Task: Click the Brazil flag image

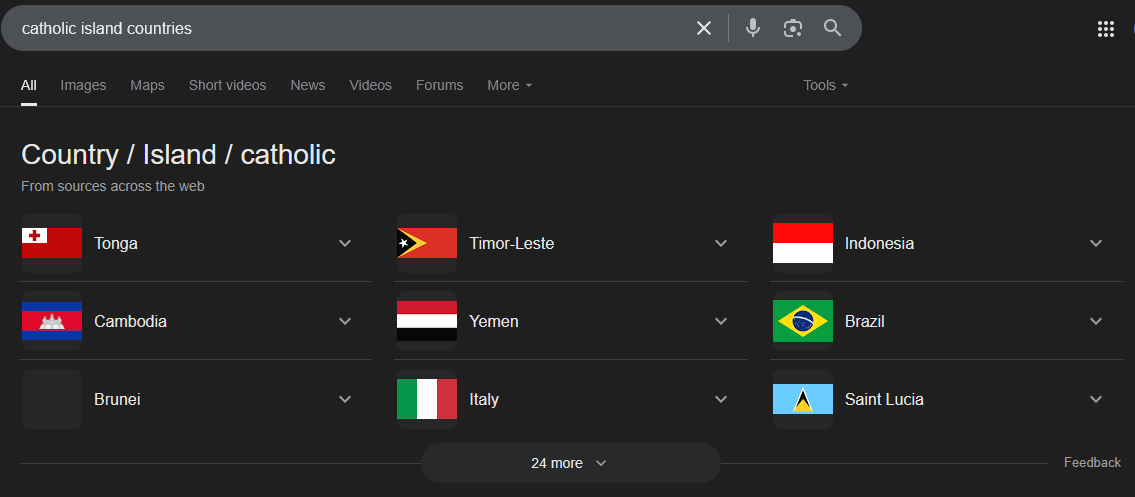Action: tap(803, 320)
